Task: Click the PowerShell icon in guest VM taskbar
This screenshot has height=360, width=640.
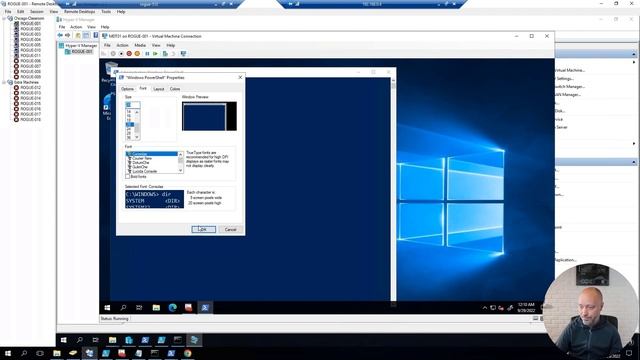Action: tap(205, 308)
